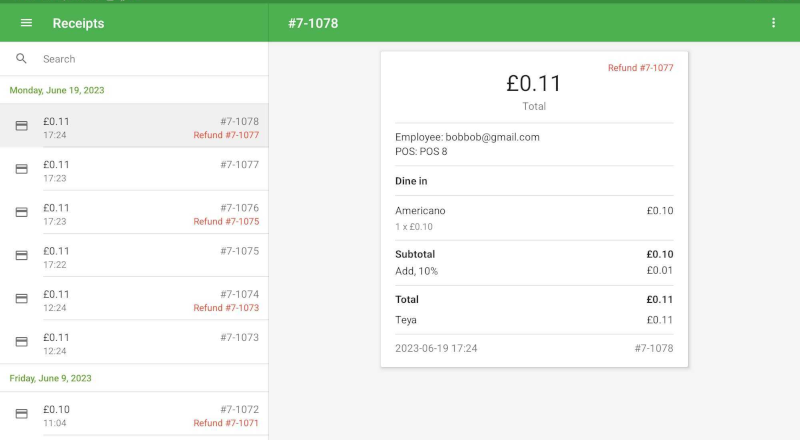800x440 pixels.
Task: Click Refund #7-1075 label in list
Action: (226, 222)
